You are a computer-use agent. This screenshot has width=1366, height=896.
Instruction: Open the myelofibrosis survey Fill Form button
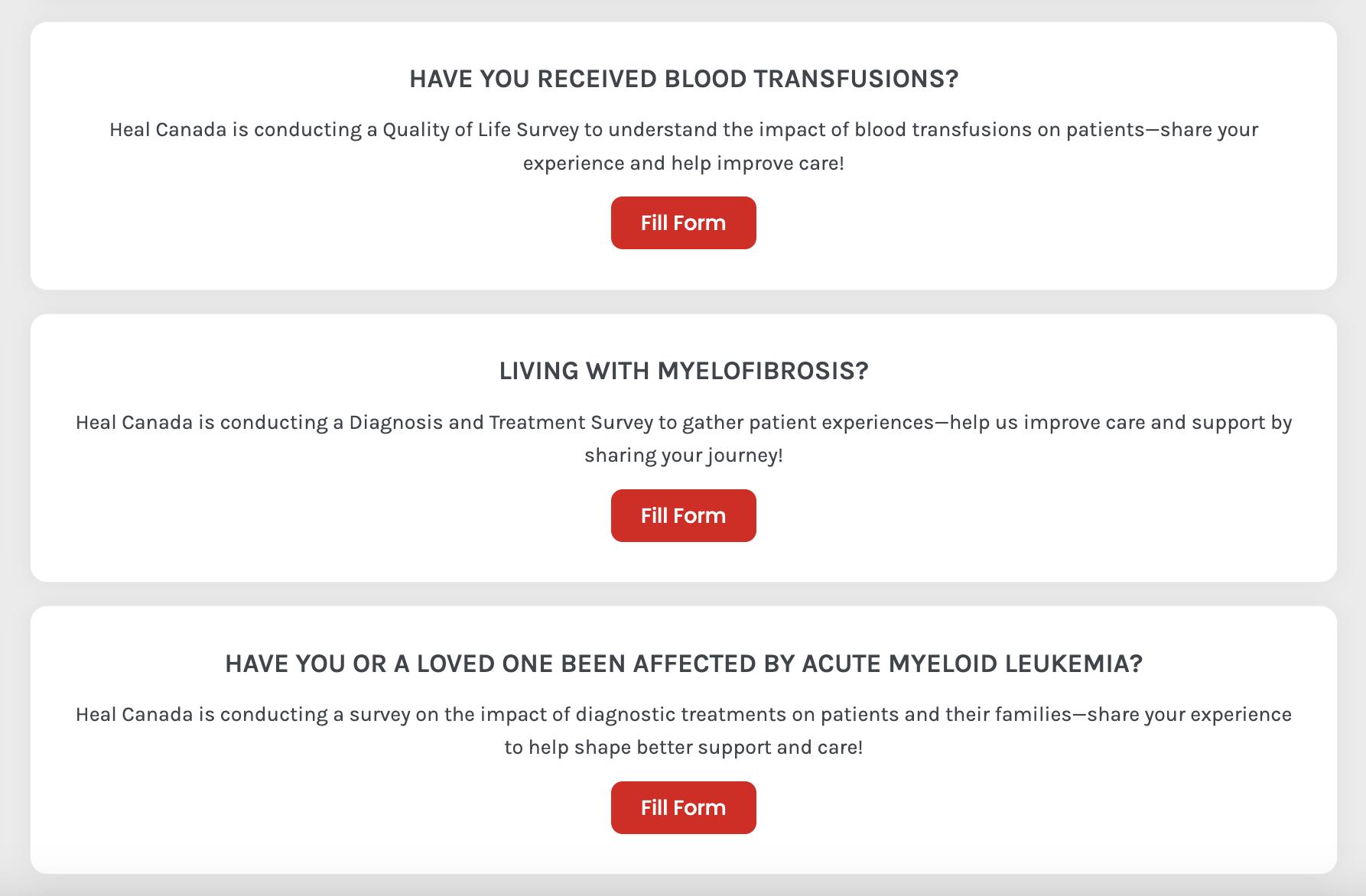pos(683,516)
